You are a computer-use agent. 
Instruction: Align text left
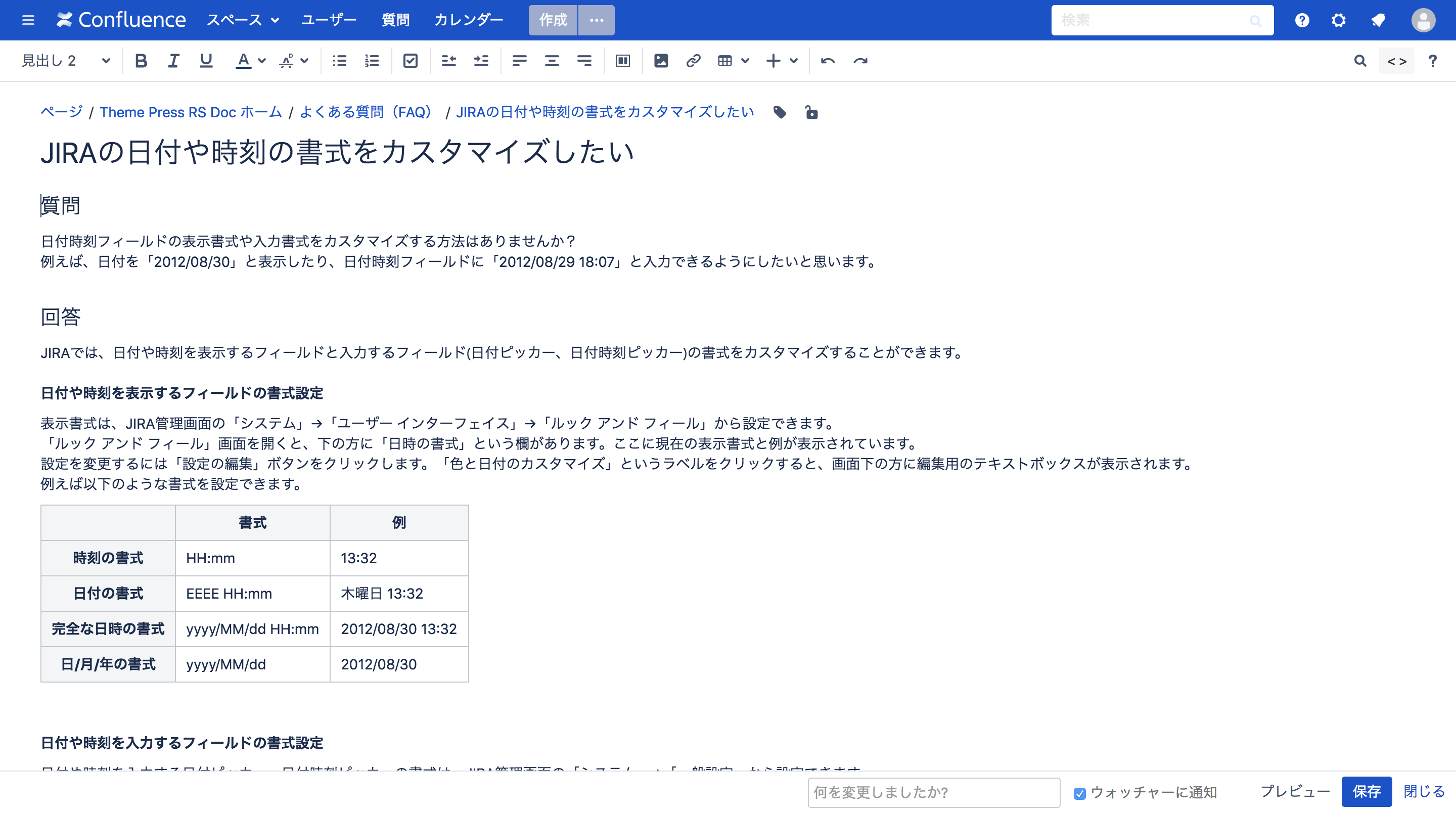point(519,61)
